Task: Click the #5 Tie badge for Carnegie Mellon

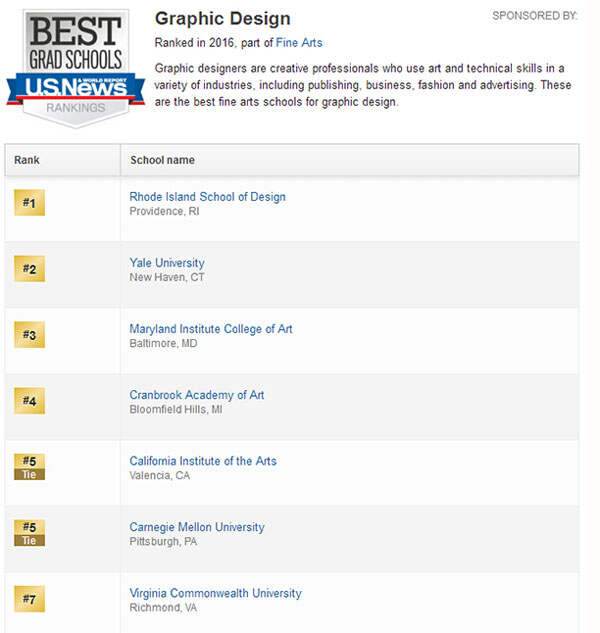Action: [x=29, y=533]
